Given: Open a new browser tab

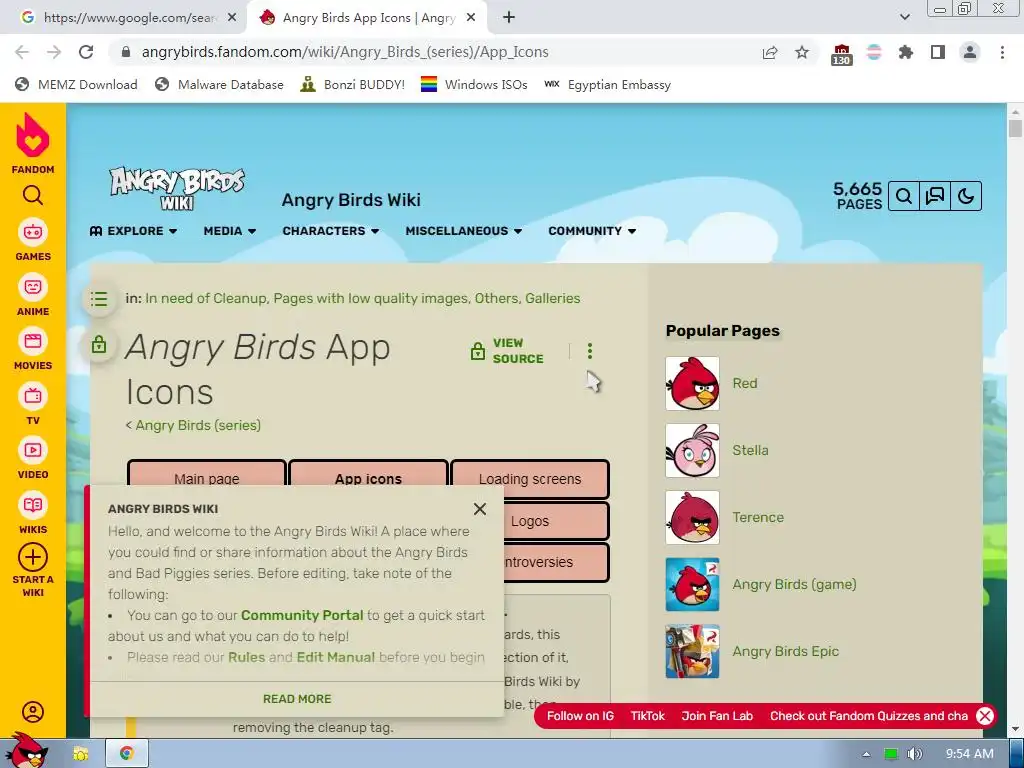Looking at the screenshot, I should point(509,18).
